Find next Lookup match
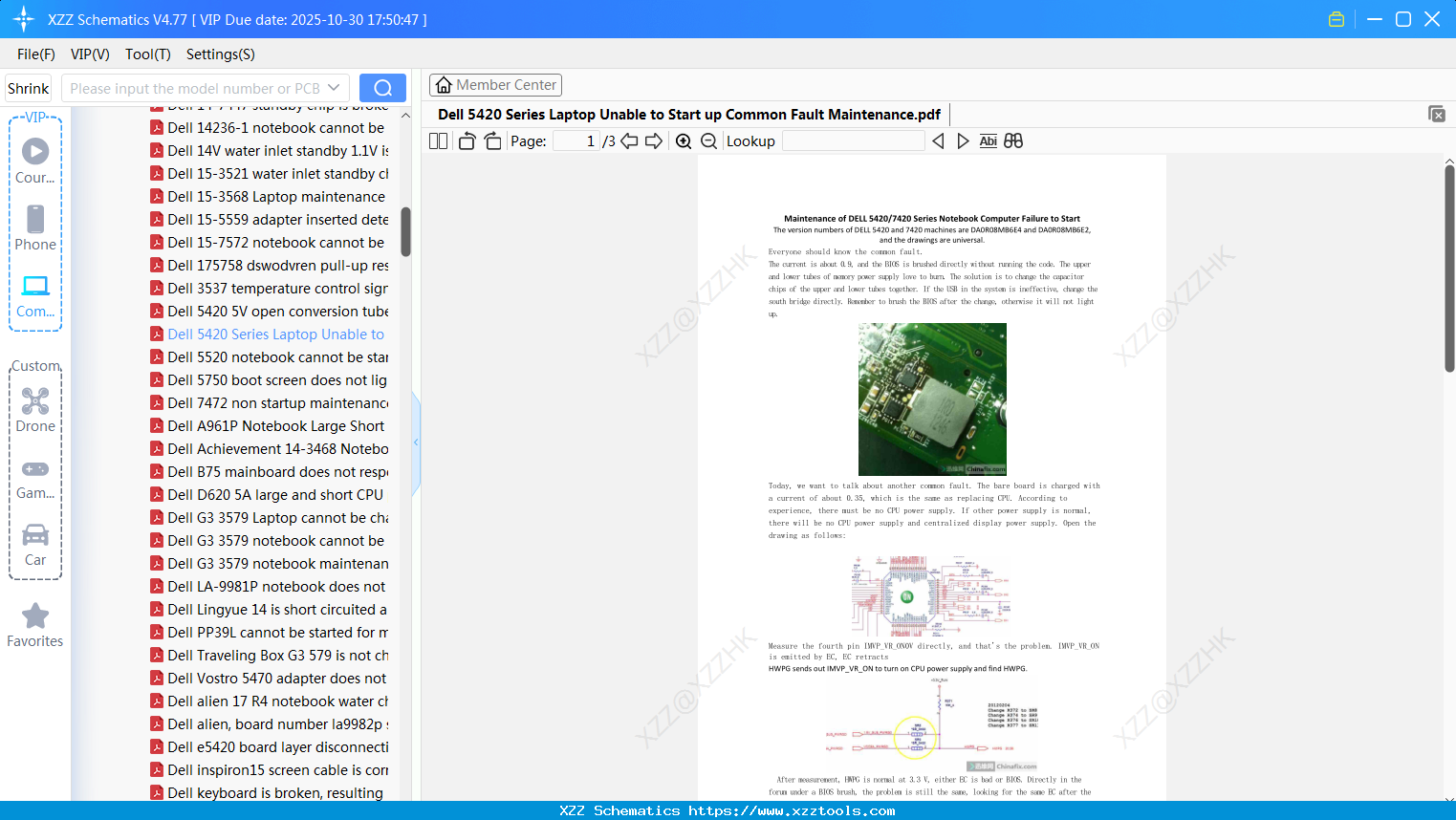This screenshot has width=1456, height=820. (x=963, y=141)
